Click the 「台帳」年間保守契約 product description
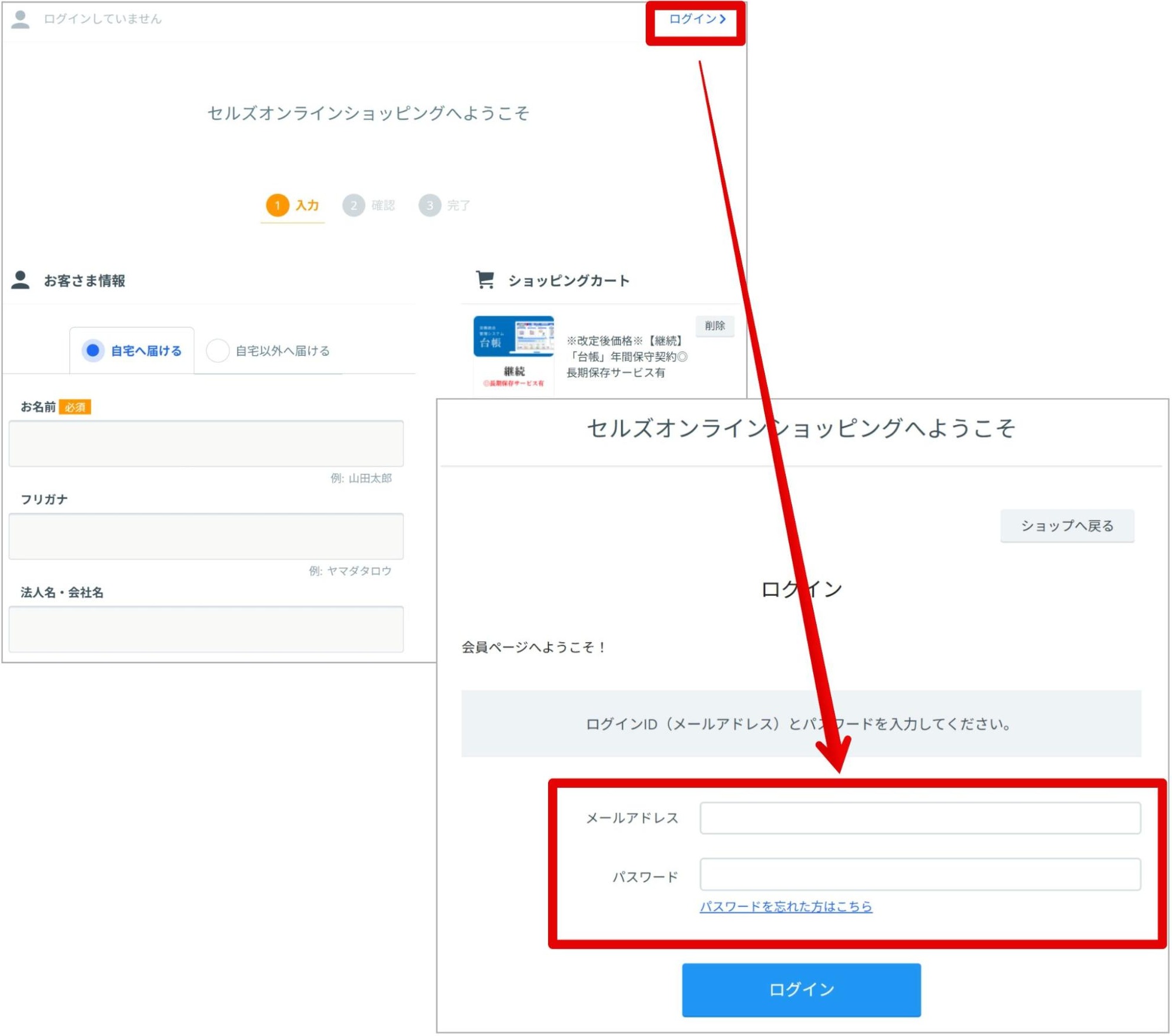Viewport: 1172px width, 1036px height. tap(627, 356)
